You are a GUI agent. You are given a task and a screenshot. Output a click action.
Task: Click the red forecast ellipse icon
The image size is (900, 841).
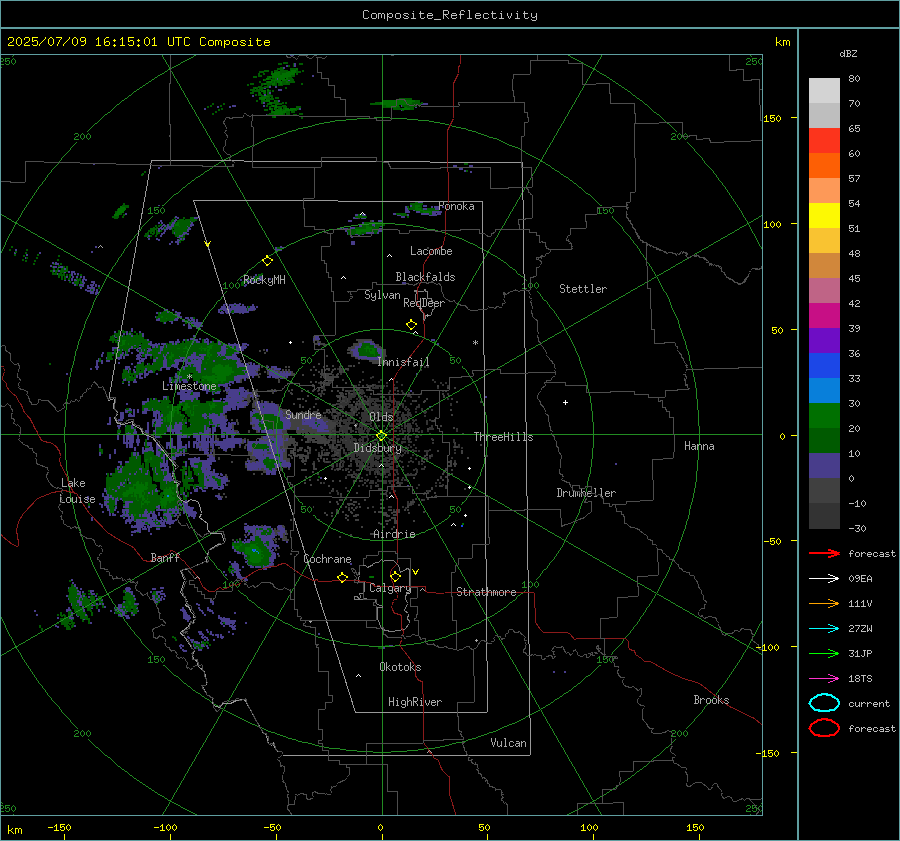coord(824,728)
